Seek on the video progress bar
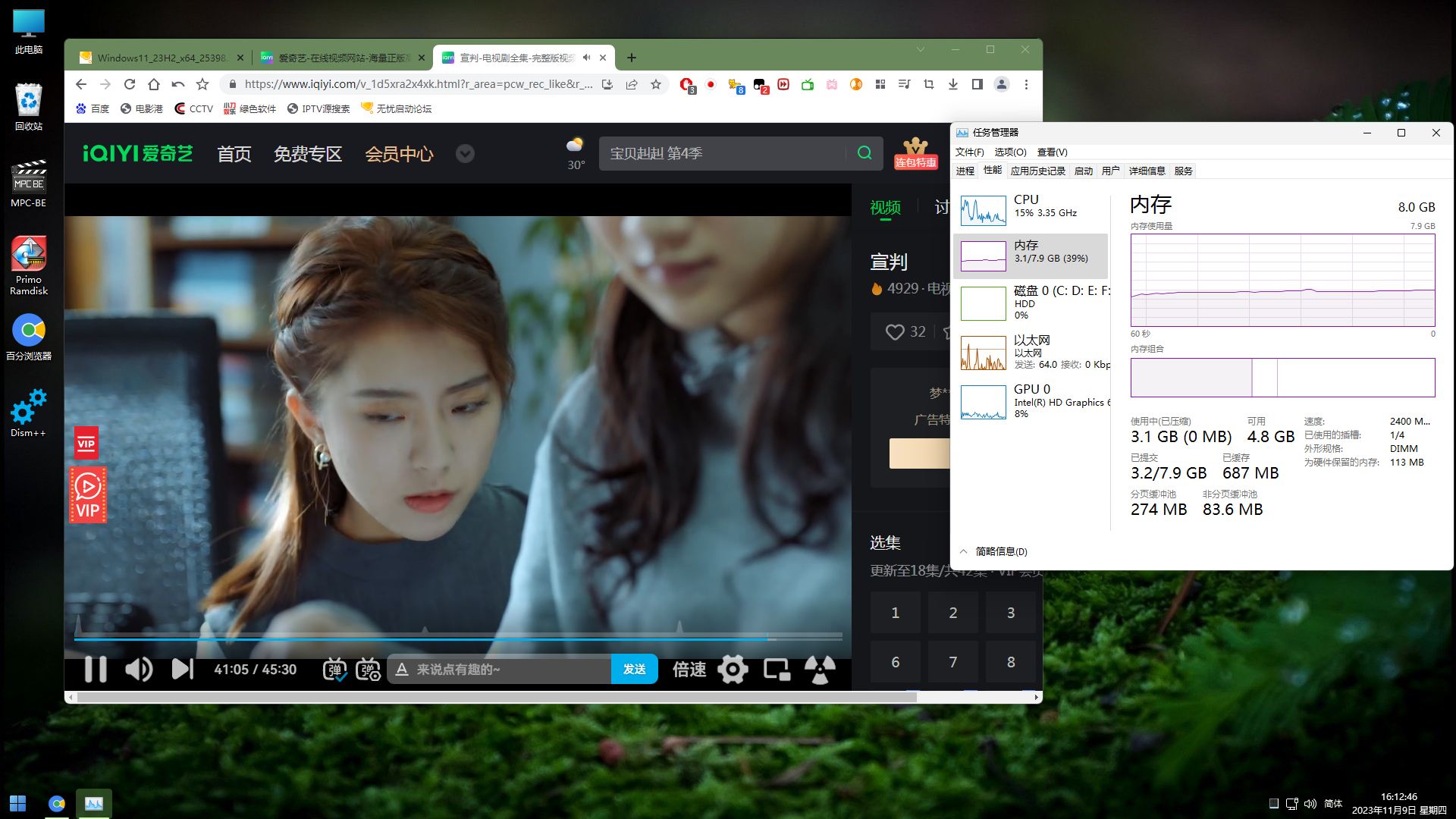This screenshot has height=819, width=1456. [458, 639]
